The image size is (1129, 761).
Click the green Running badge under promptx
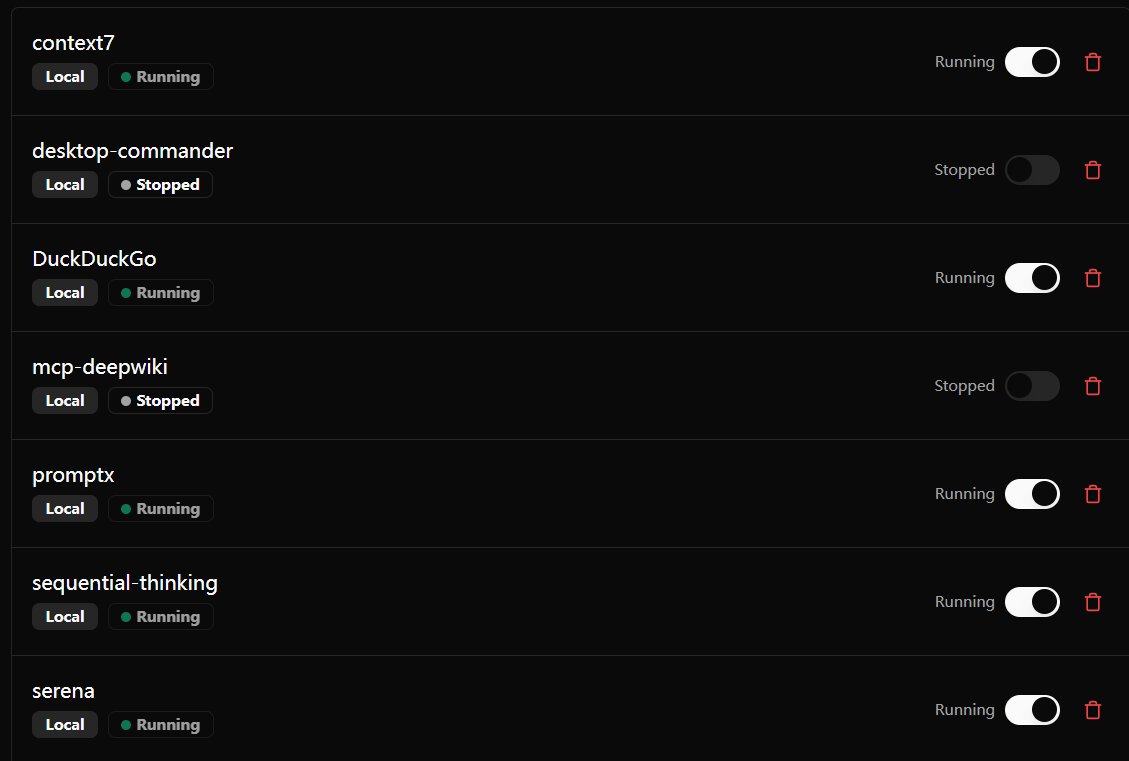click(x=161, y=508)
